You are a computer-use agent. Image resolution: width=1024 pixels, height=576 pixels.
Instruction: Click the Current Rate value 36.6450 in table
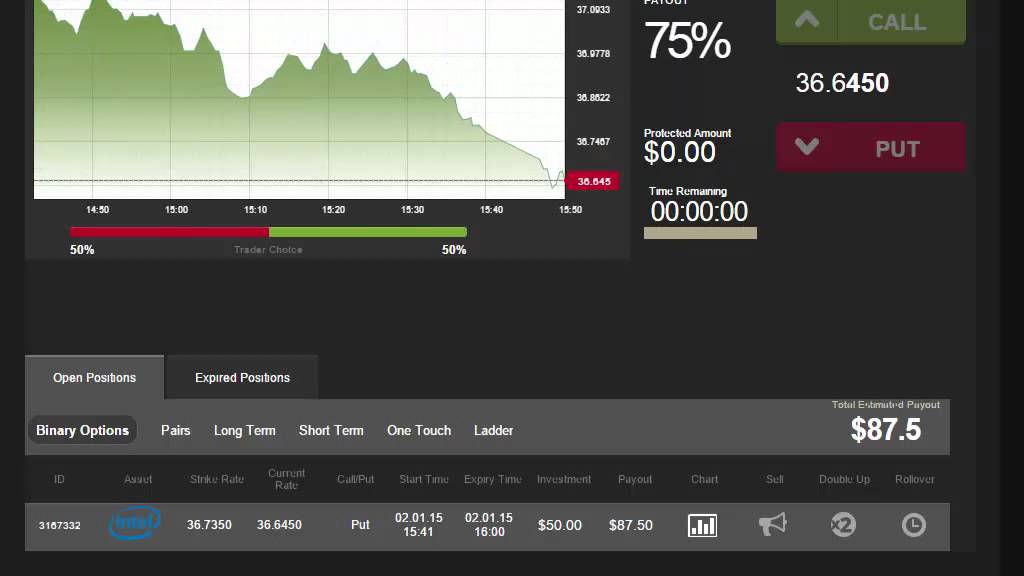(279, 525)
